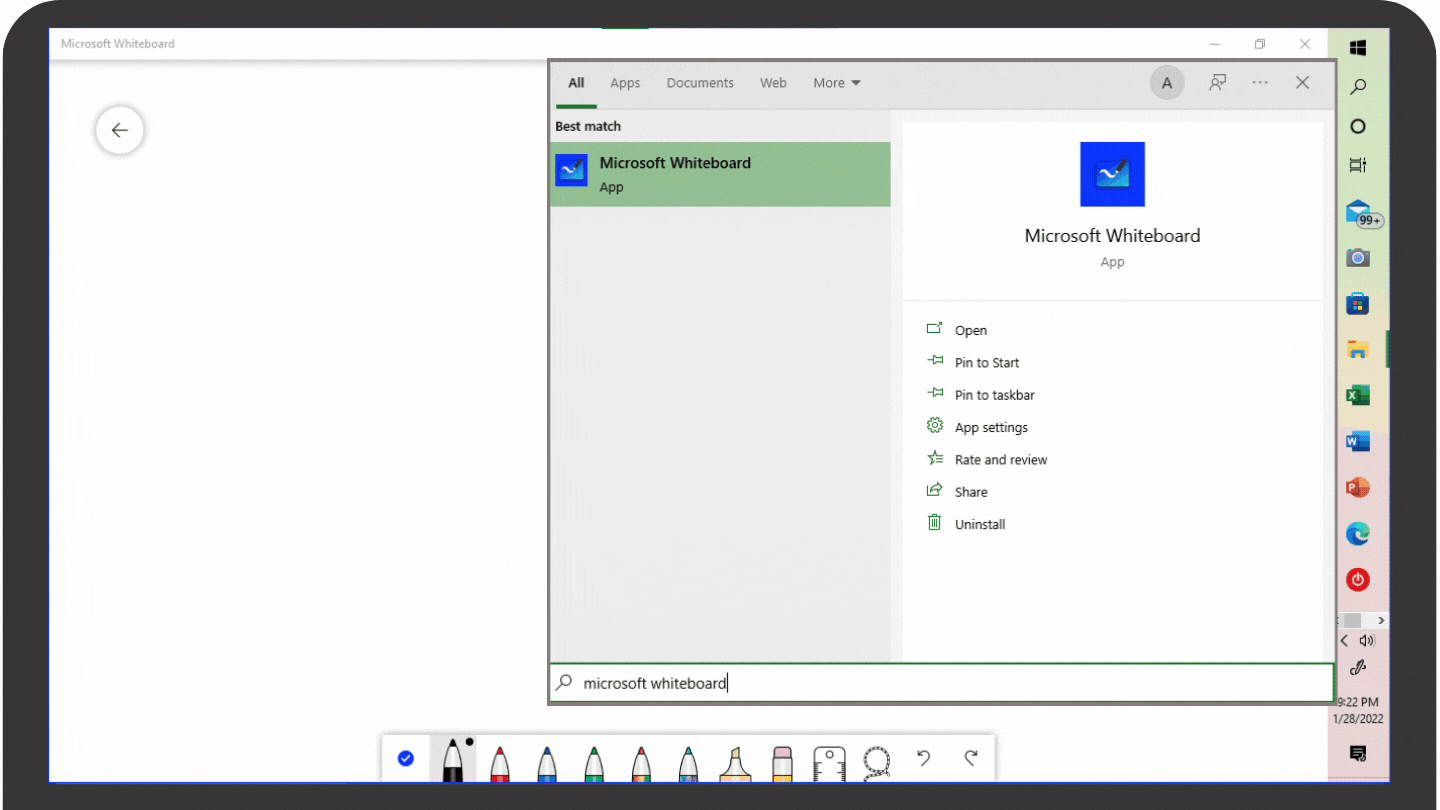
Task: Switch to the Web search tab
Action: click(773, 83)
